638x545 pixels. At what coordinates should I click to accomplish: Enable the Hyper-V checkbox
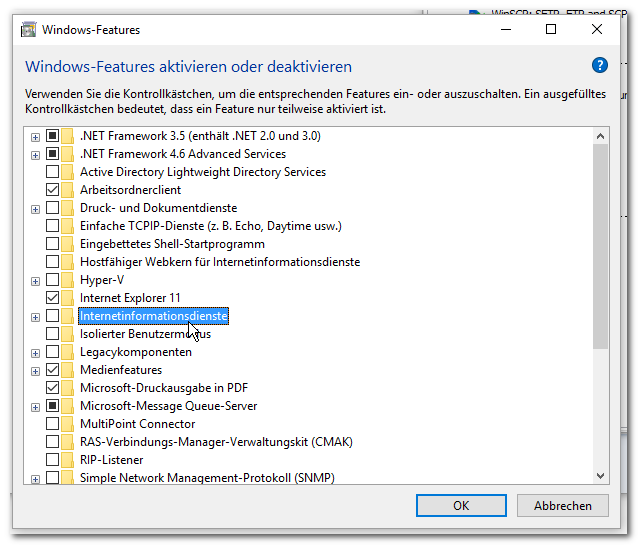click(52, 280)
